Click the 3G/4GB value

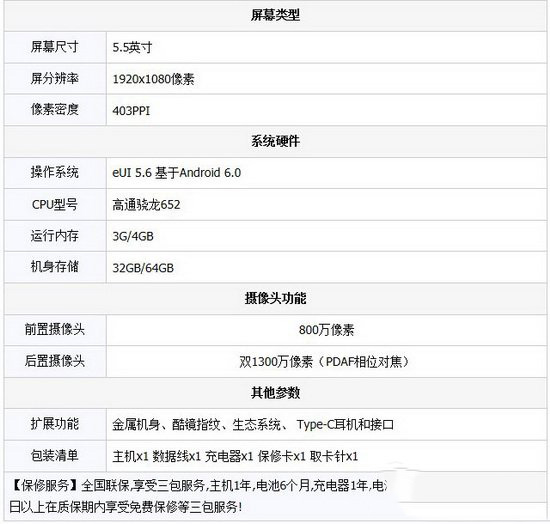tap(133, 236)
